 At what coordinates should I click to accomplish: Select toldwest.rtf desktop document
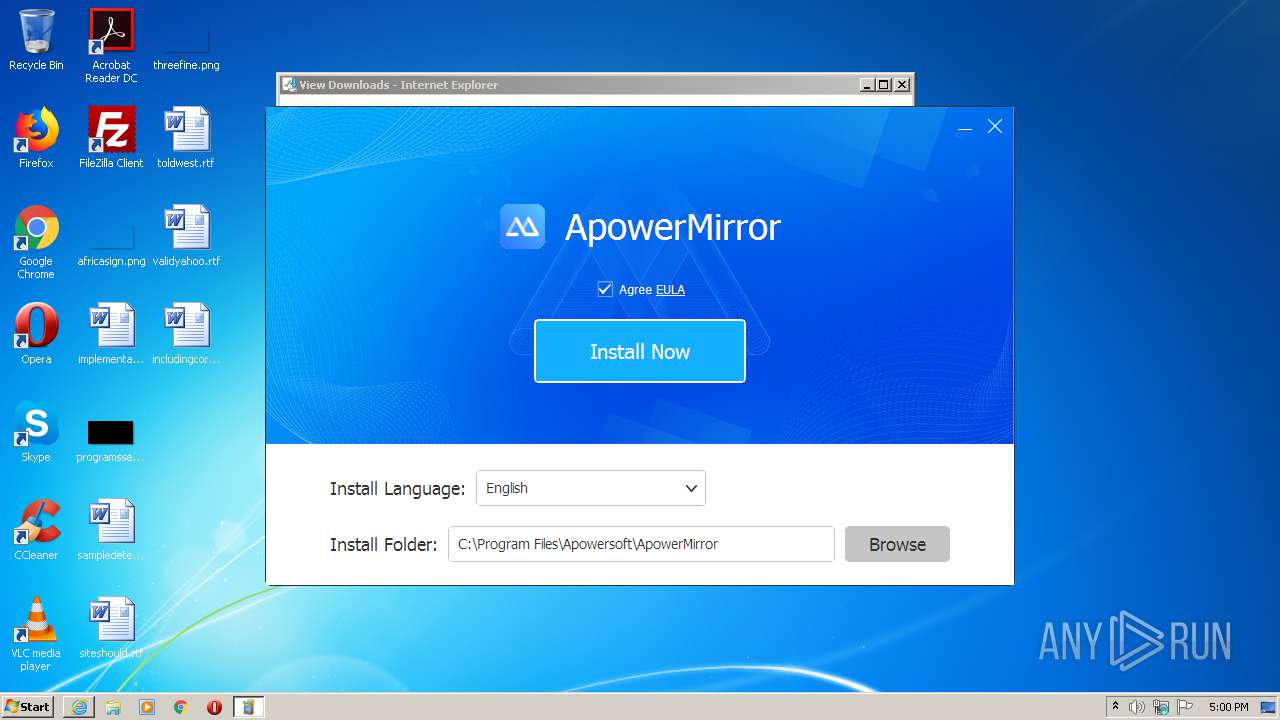[x=186, y=138]
